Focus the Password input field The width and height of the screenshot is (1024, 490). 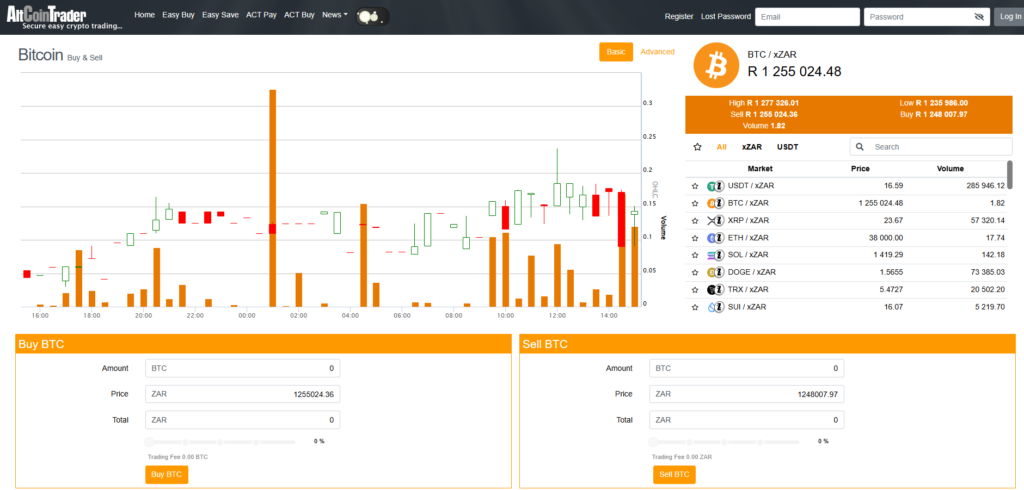(926, 17)
